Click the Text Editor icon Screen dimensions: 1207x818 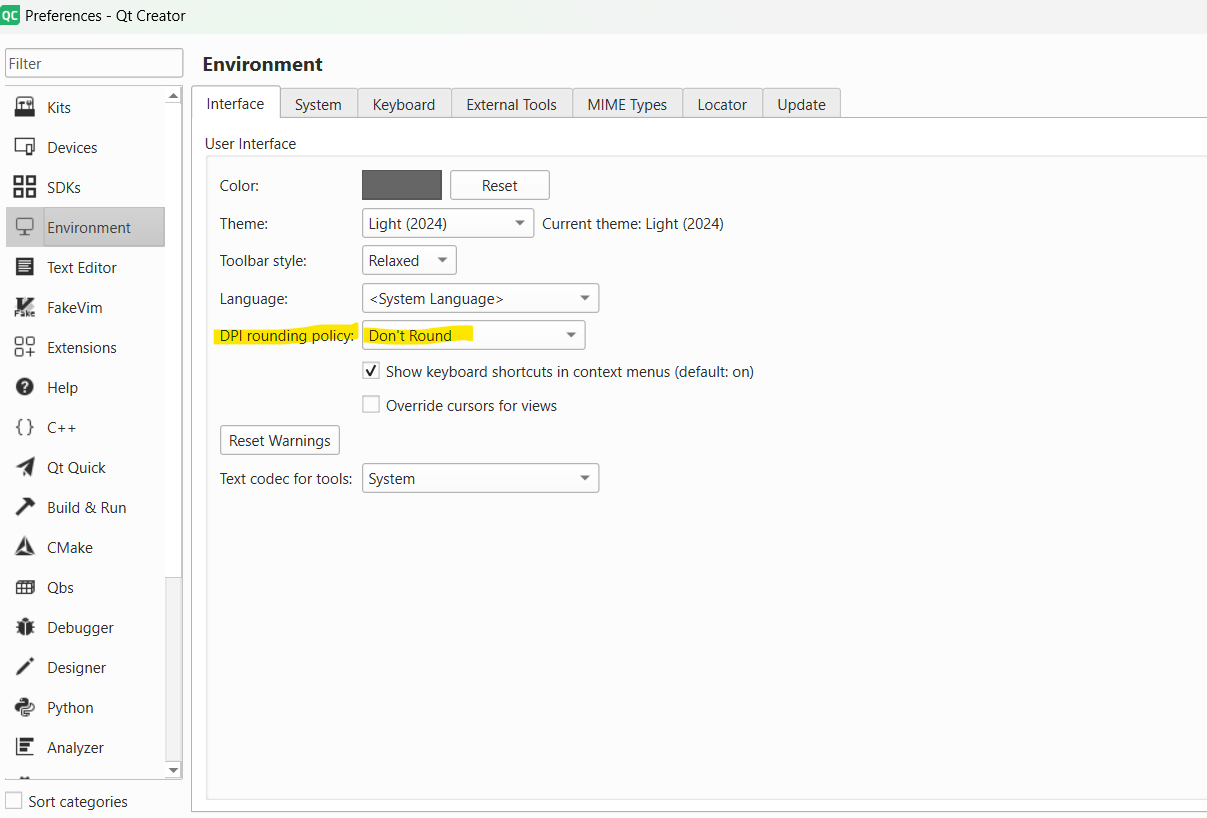coord(25,267)
